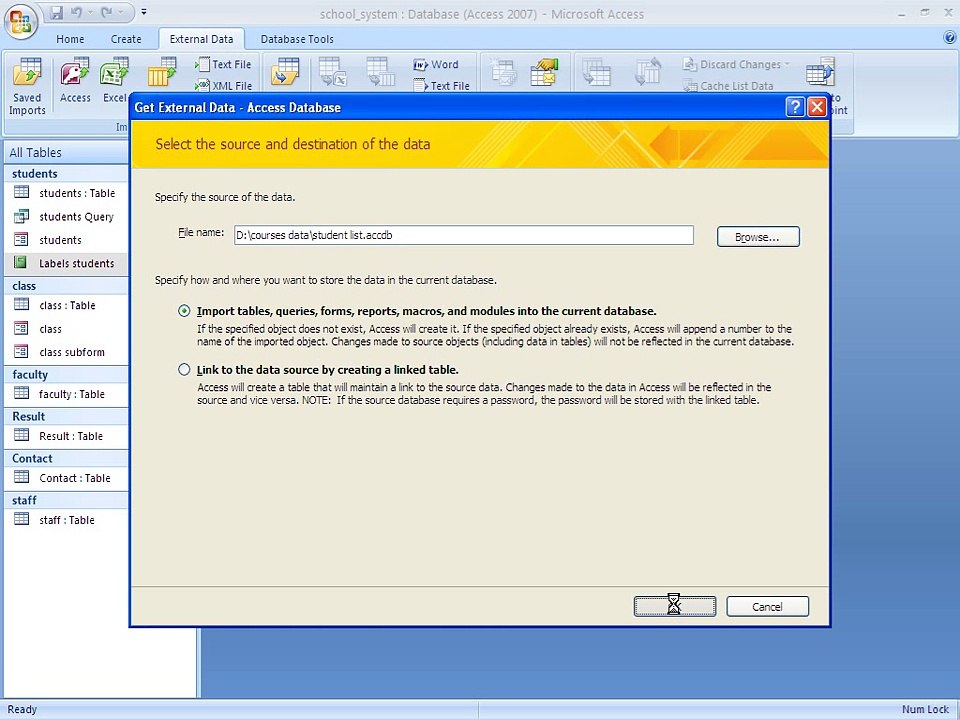
Task: Open Saved Imports in ribbon
Action: 27,86
